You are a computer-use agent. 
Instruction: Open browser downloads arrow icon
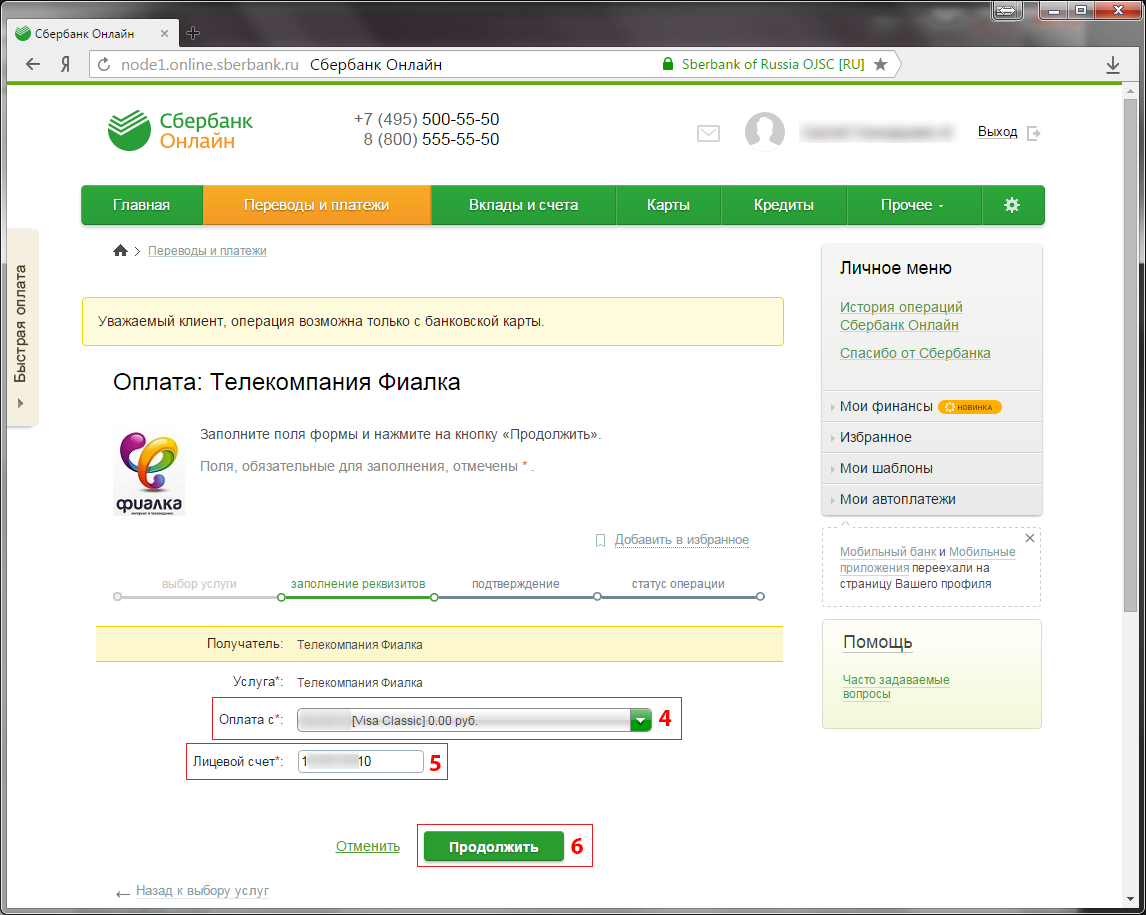[1113, 65]
